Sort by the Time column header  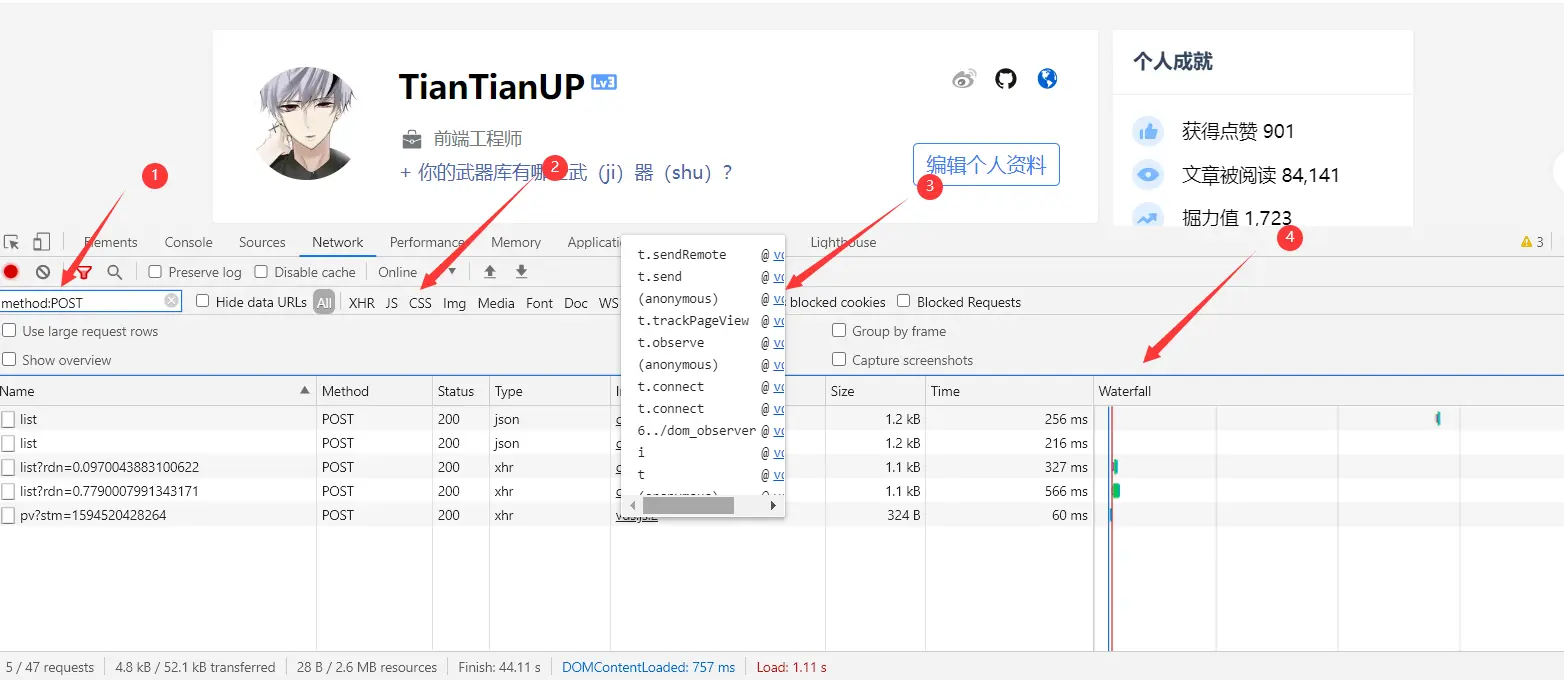[x=1009, y=391]
